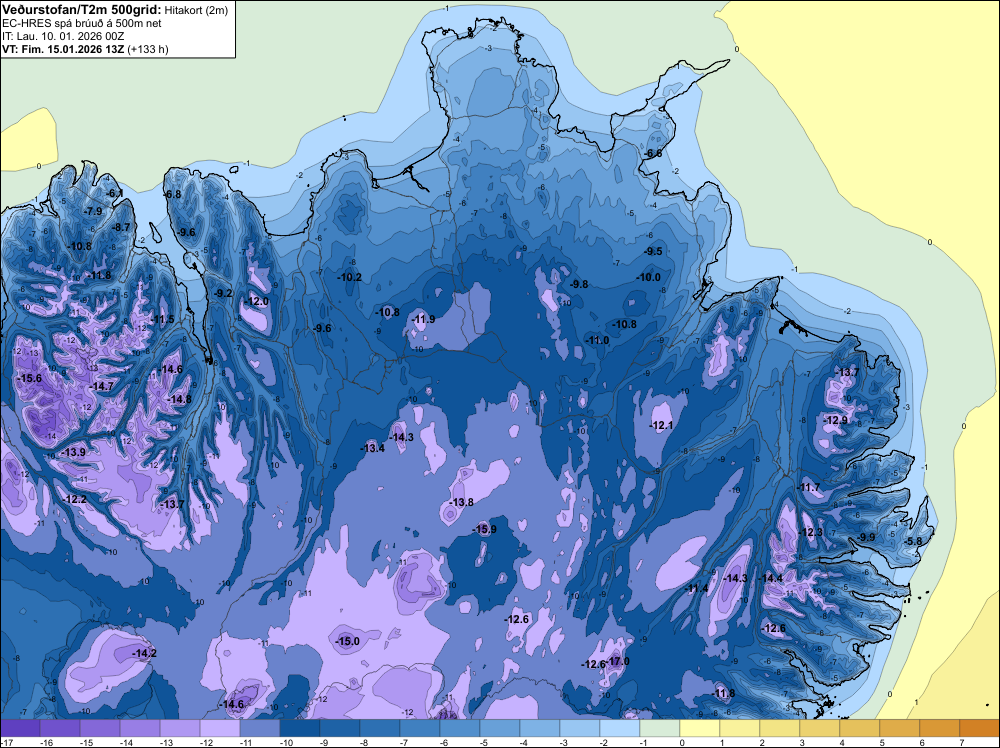Click the -13.9 temperature value
Image resolution: width=1000 pixels, height=748 pixels.
click(74, 452)
